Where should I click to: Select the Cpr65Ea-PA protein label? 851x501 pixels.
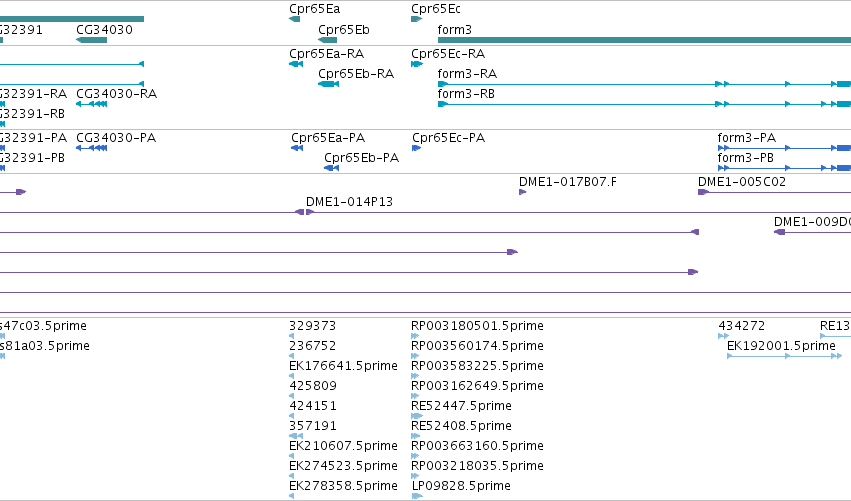click(328, 138)
